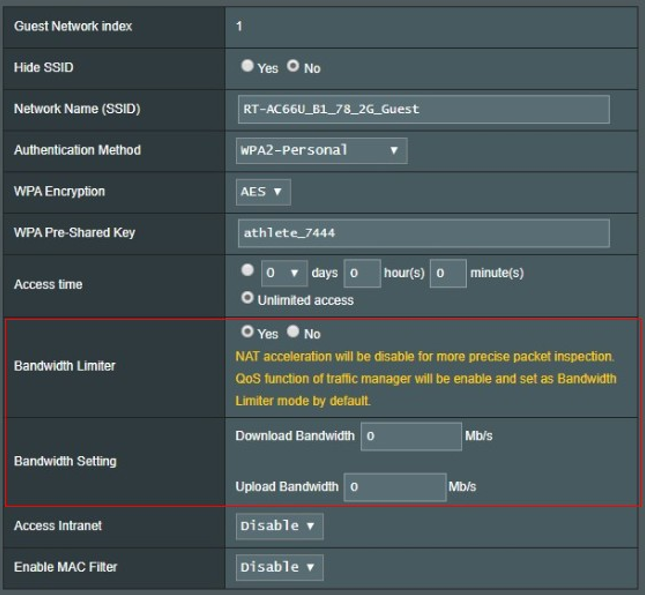
Task: Click the Guest Network index value 1
Action: pos(239,26)
